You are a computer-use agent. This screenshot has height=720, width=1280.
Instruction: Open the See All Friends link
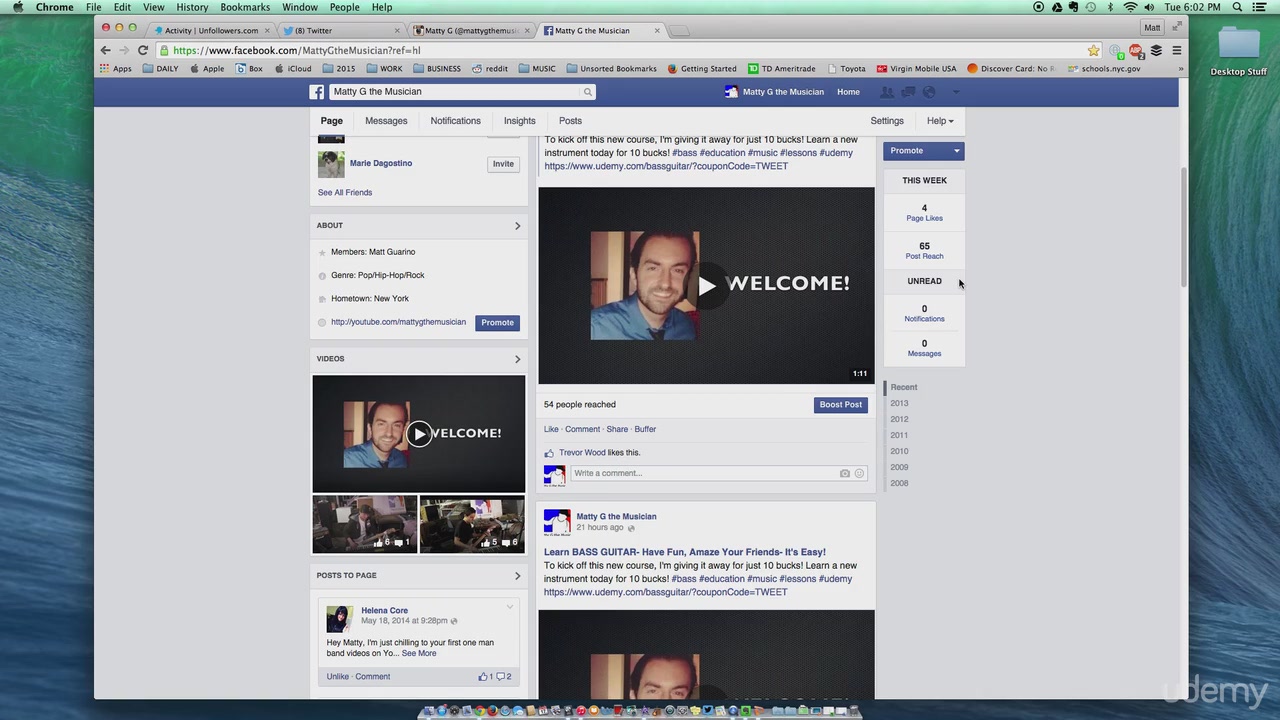(x=345, y=193)
